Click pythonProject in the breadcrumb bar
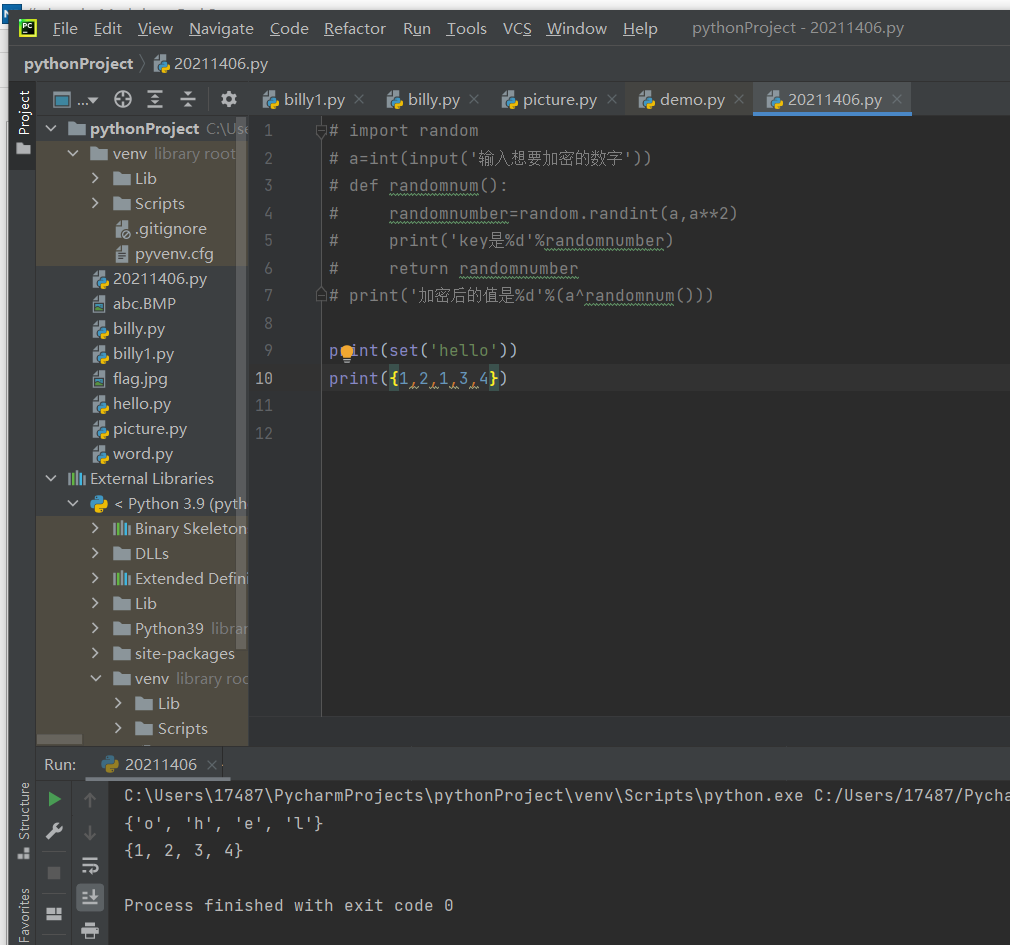The image size is (1010, 945). pyautogui.click(x=78, y=64)
